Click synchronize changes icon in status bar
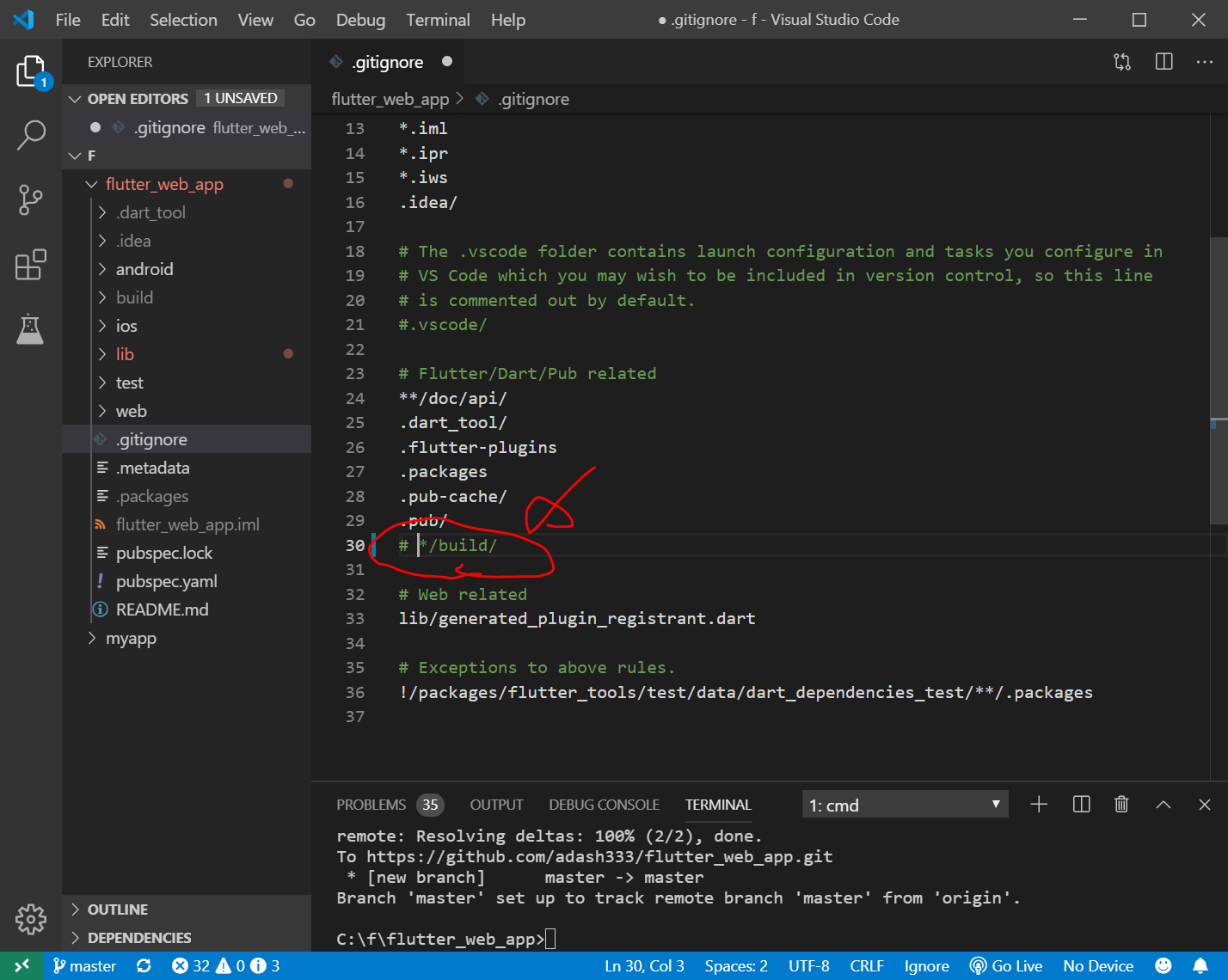This screenshot has width=1228, height=980. (x=144, y=966)
